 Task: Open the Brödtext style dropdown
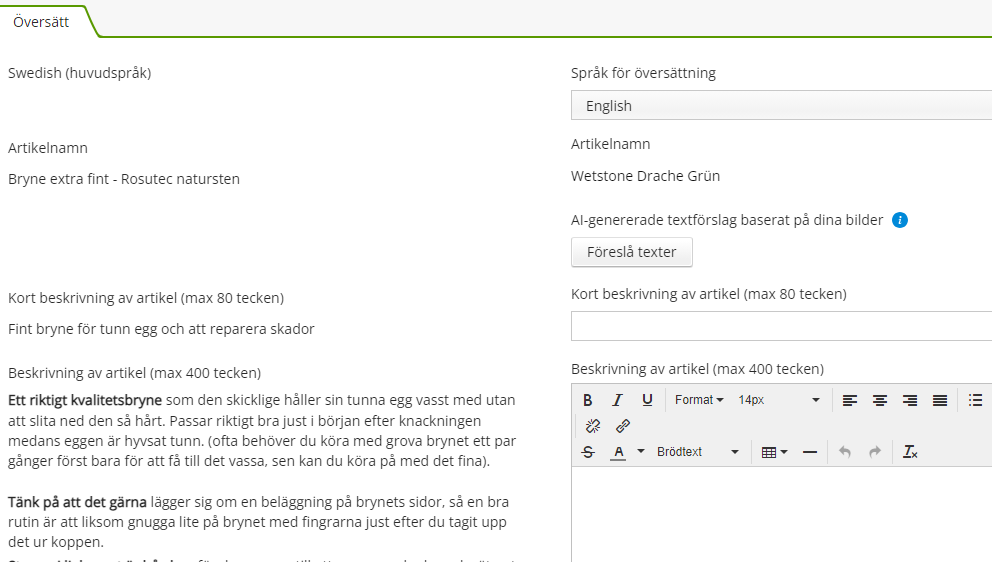pos(697,452)
